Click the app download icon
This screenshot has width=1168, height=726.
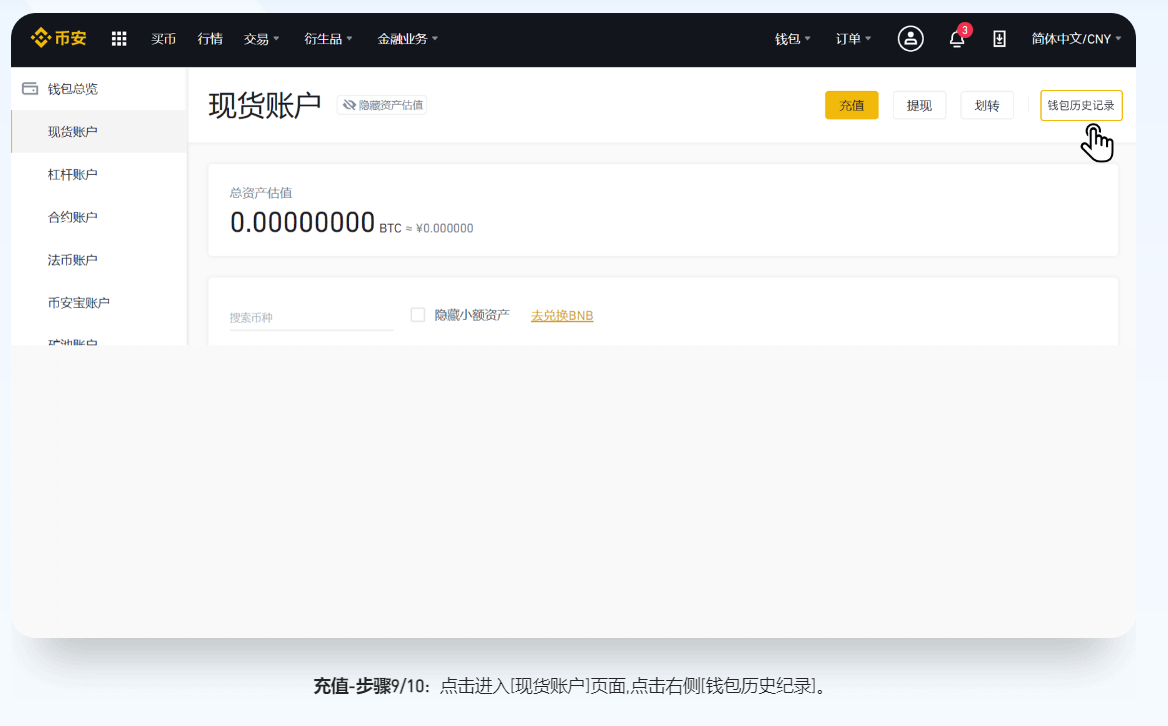coord(999,39)
